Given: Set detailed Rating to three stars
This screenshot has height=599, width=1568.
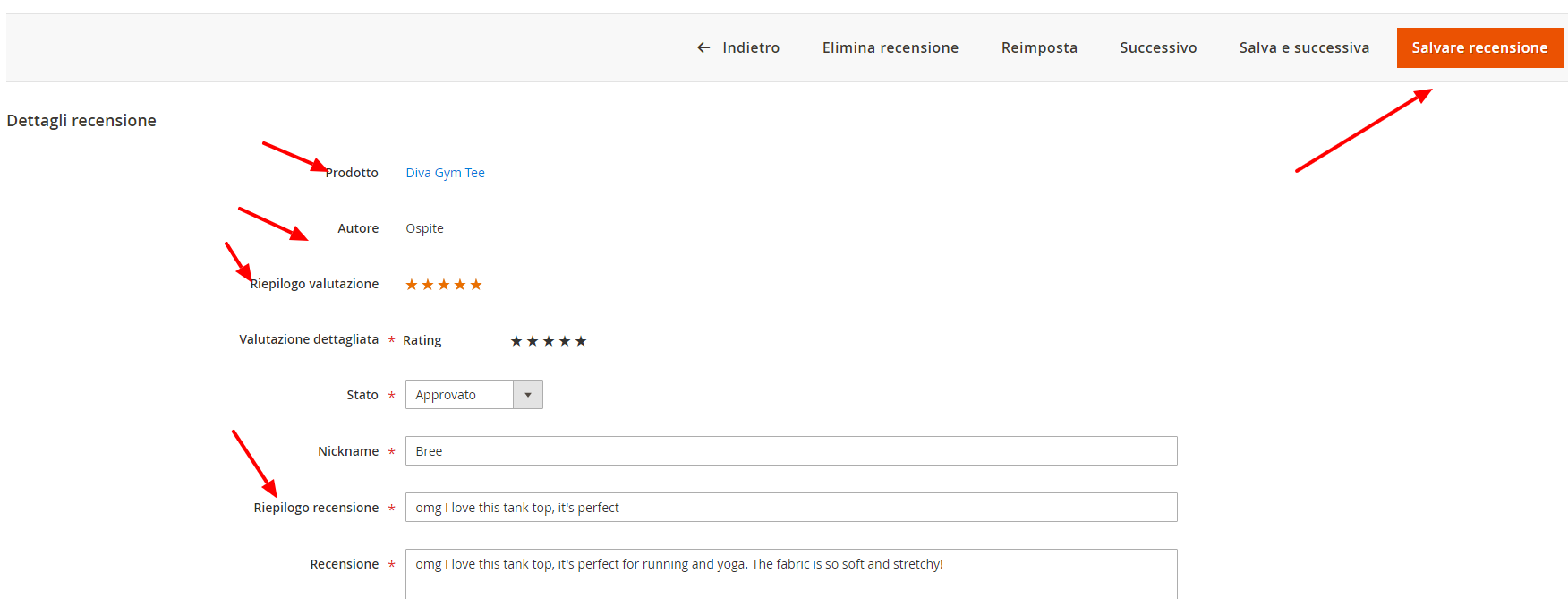Looking at the screenshot, I should [x=549, y=341].
